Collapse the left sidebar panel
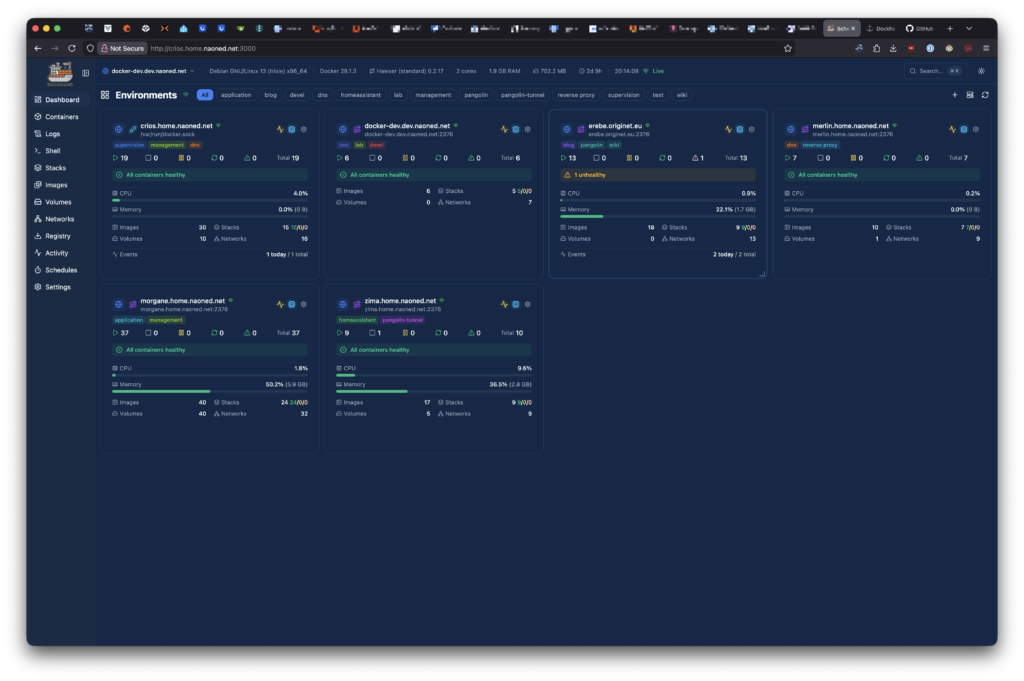This screenshot has height=681, width=1024. point(86,72)
